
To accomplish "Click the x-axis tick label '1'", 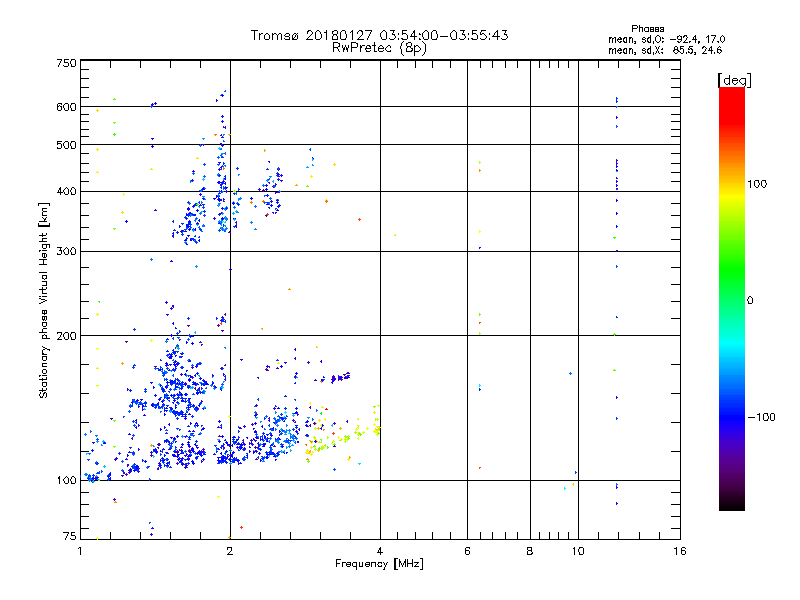I will pos(80,551).
